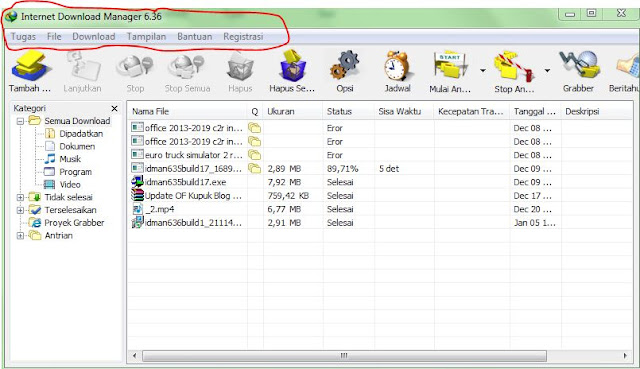This screenshot has height=369, width=640.
Task: Select the euro truck simulator 2 row
Action: pyautogui.click(x=380, y=155)
